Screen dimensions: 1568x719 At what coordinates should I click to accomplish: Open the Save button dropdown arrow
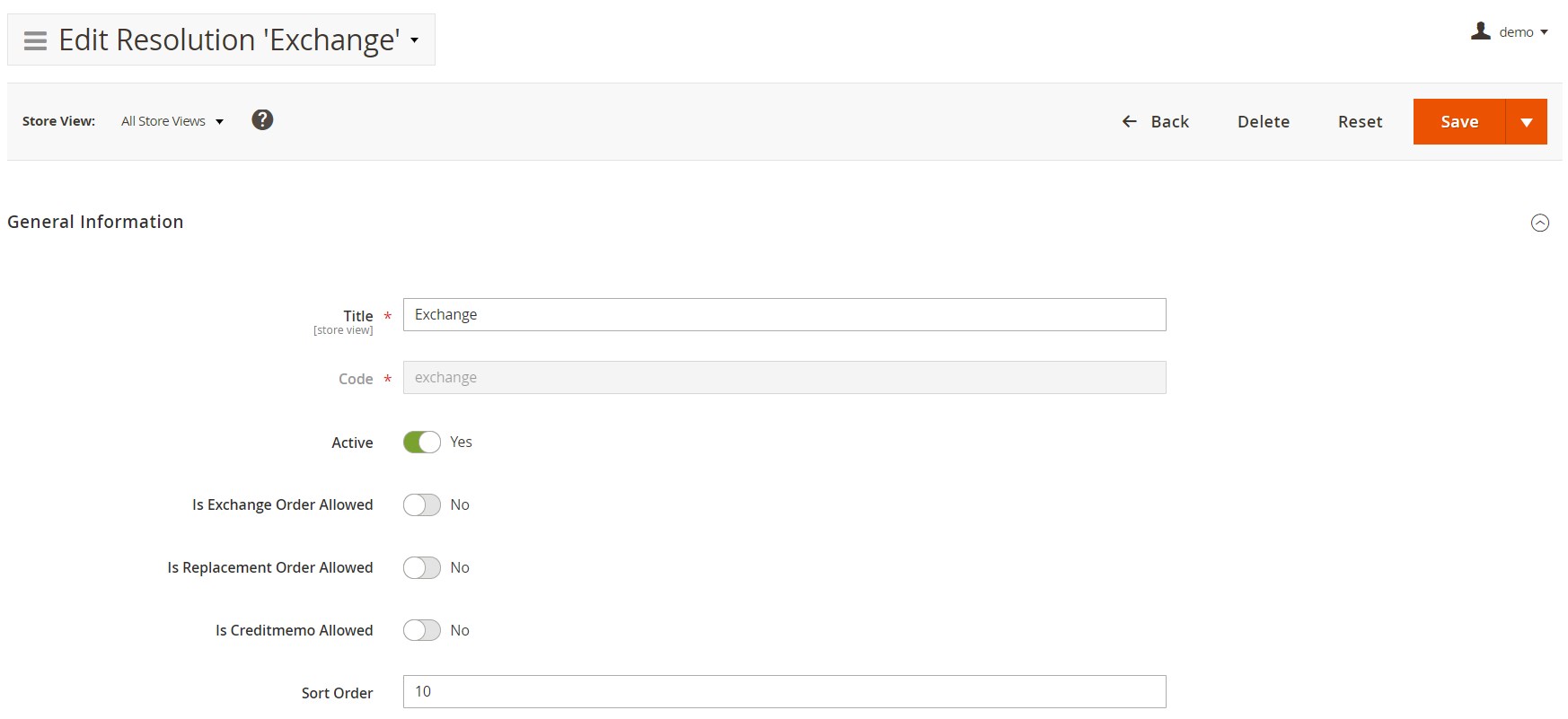tap(1527, 122)
